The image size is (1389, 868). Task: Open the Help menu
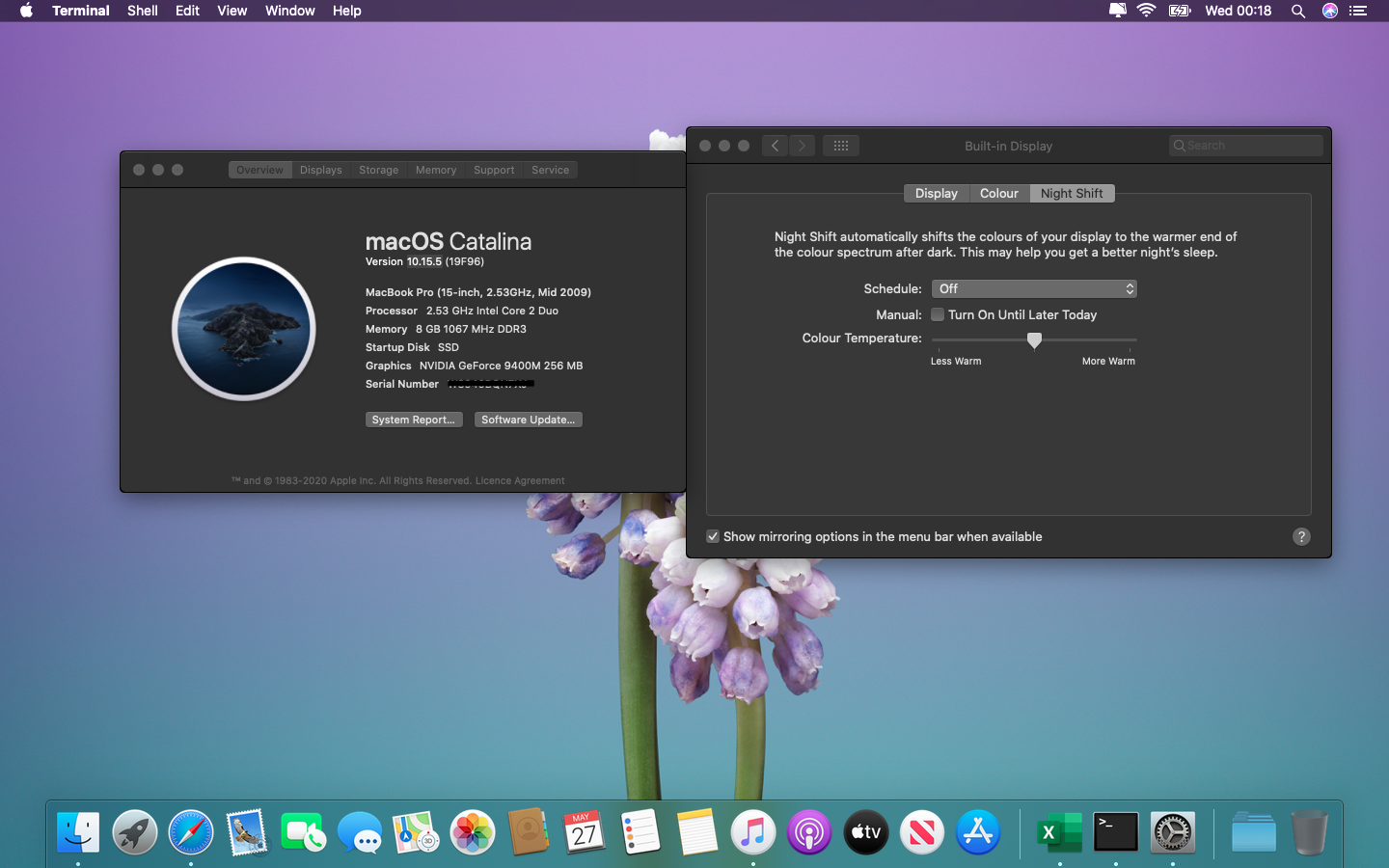coord(346,11)
